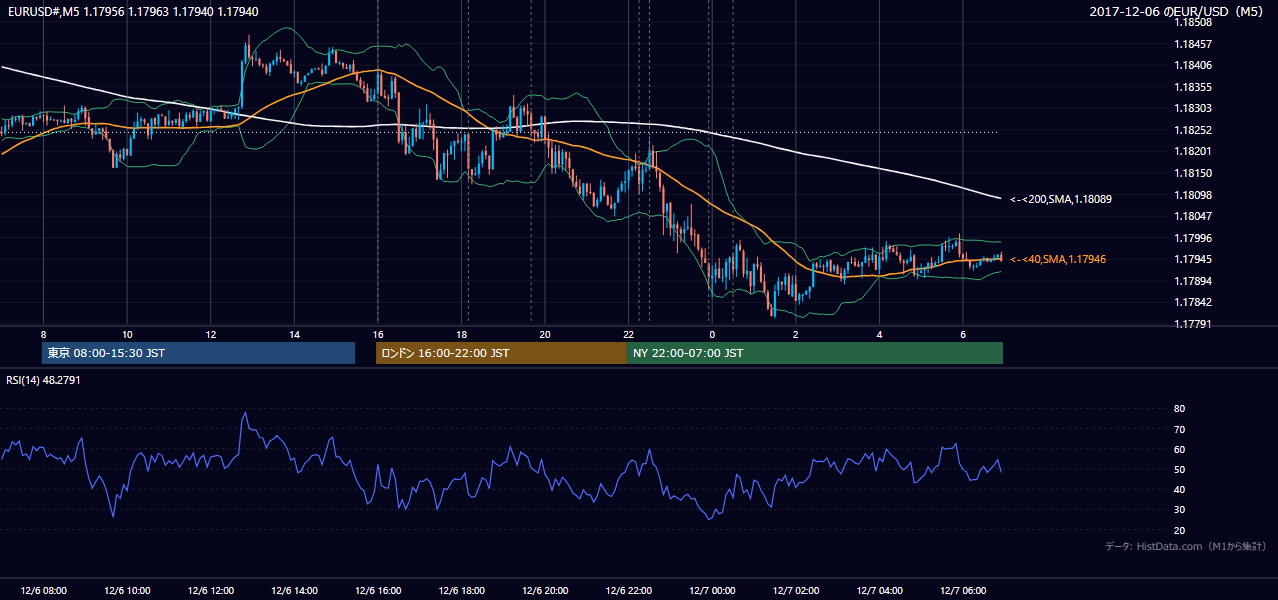Click hour label 16 under the price chart

click(378, 334)
